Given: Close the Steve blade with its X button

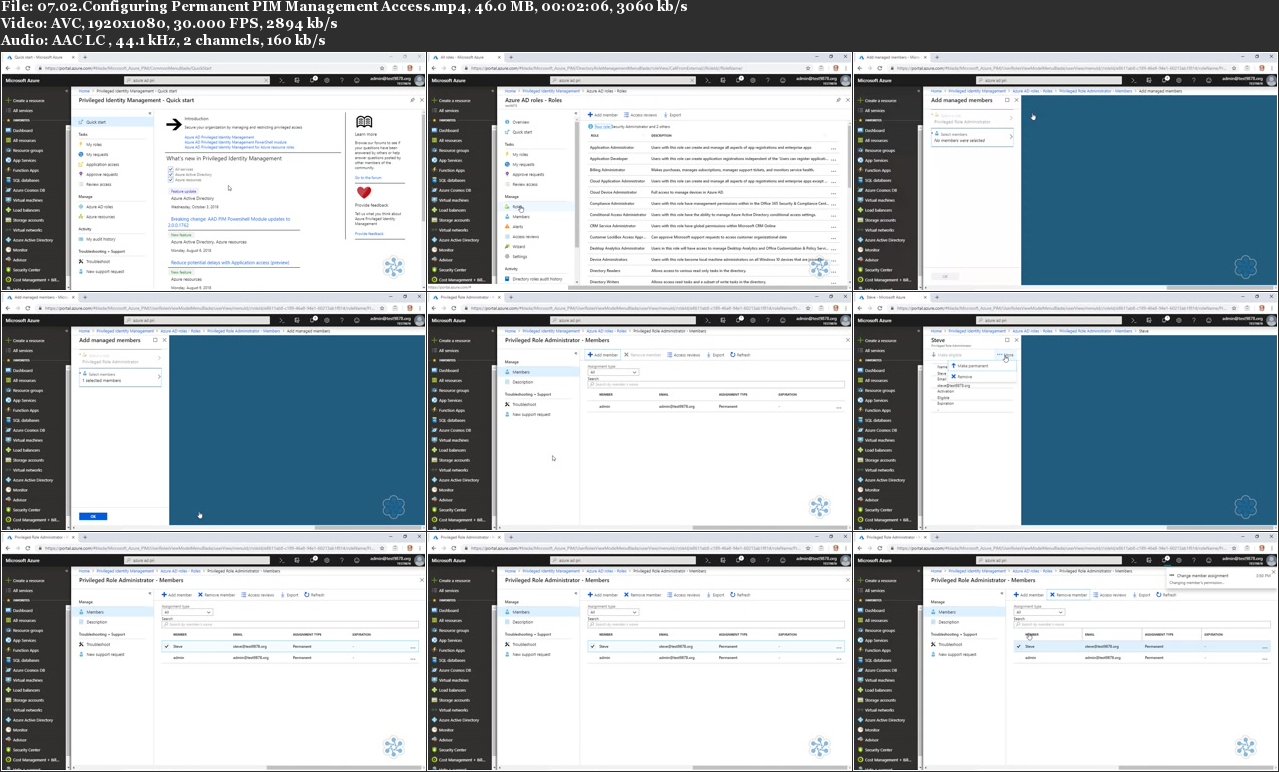Looking at the screenshot, I should point(1016,340).
